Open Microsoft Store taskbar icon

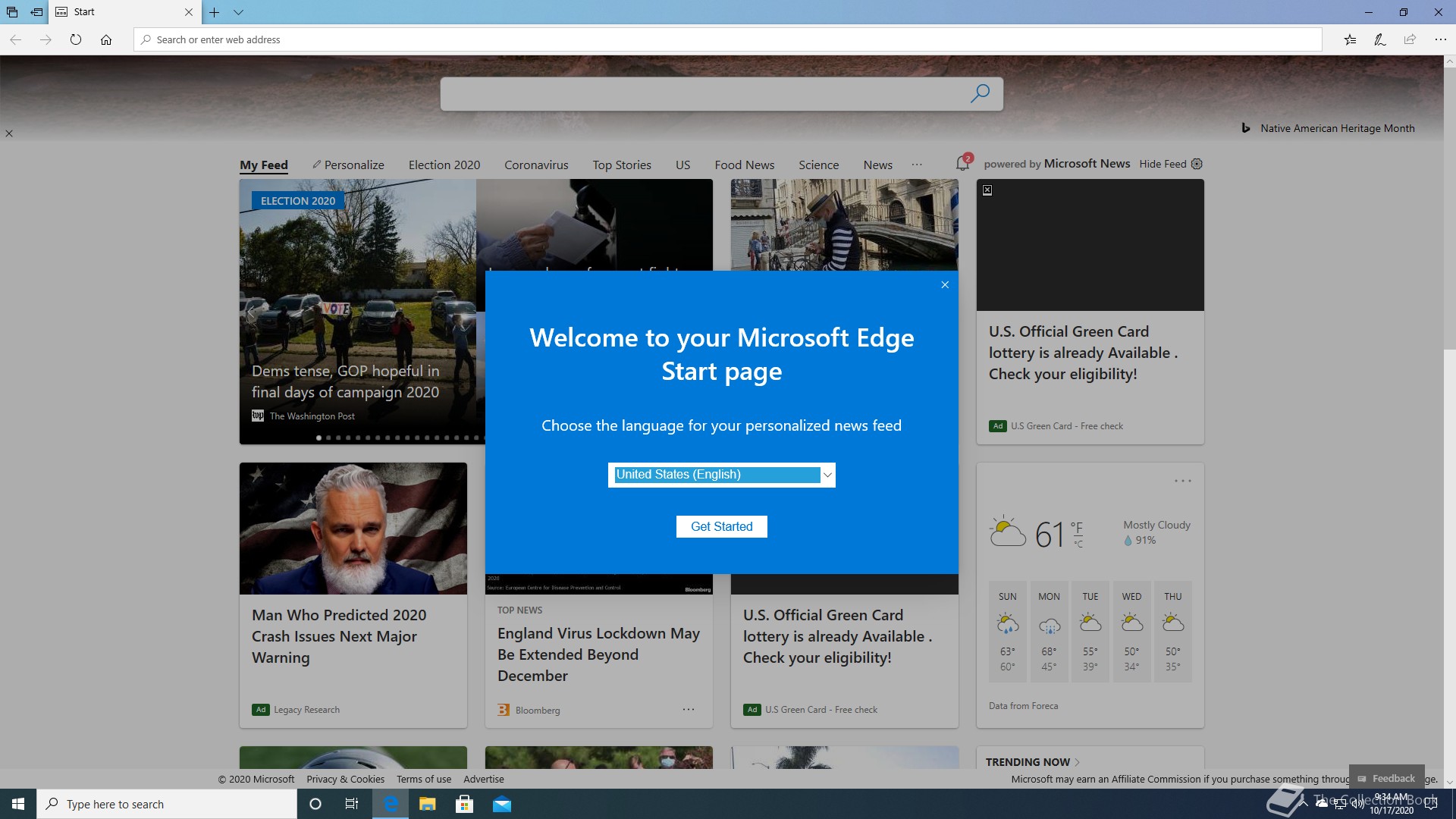(x=464, y=804)
